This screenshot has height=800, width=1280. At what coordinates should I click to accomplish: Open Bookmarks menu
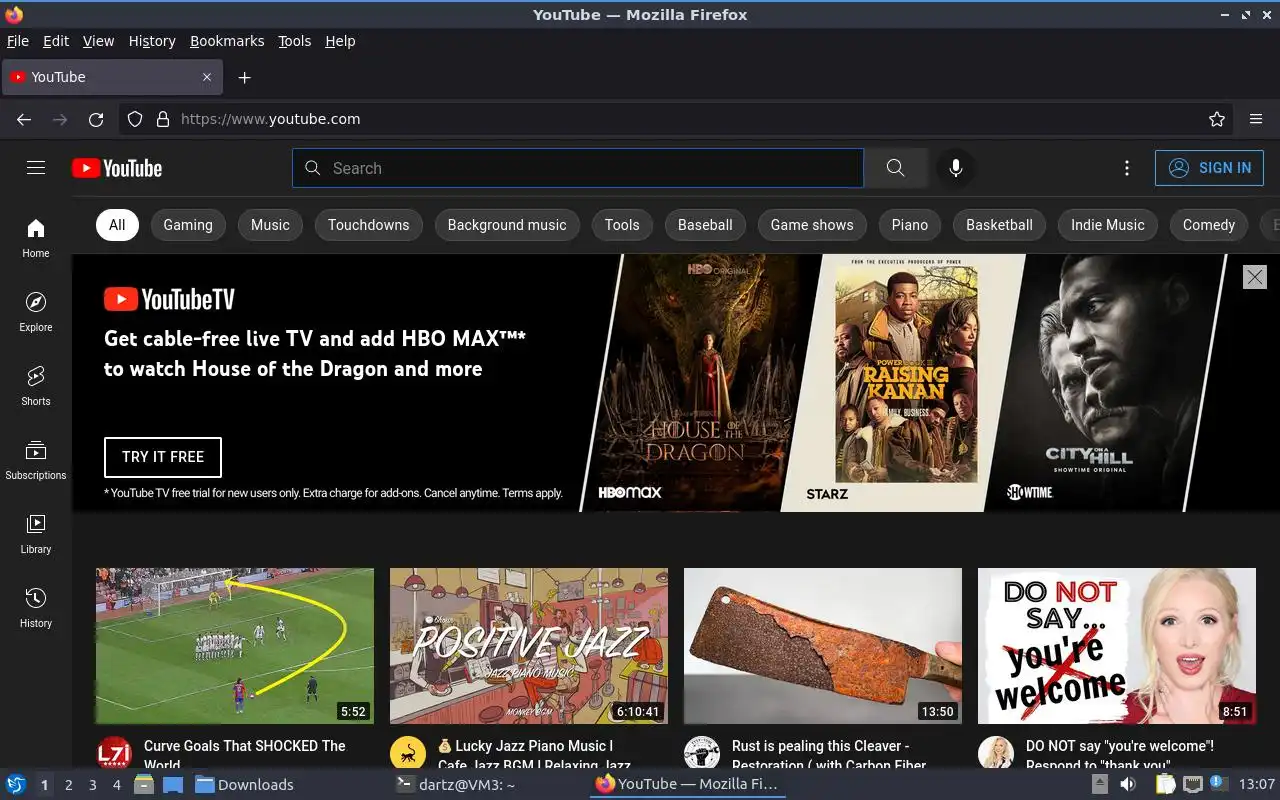pyautogui.click(x=227, y=41)
